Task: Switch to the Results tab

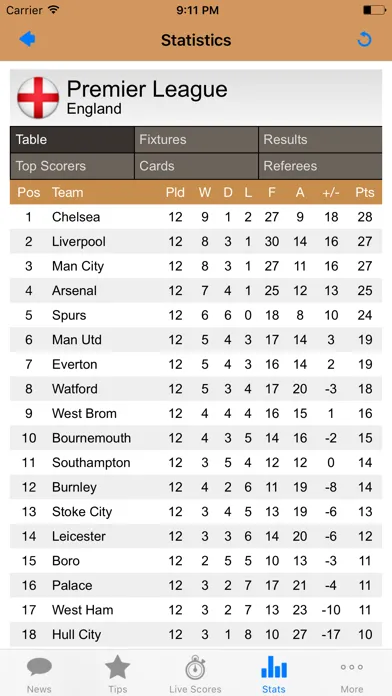Action: pos(320,139)
